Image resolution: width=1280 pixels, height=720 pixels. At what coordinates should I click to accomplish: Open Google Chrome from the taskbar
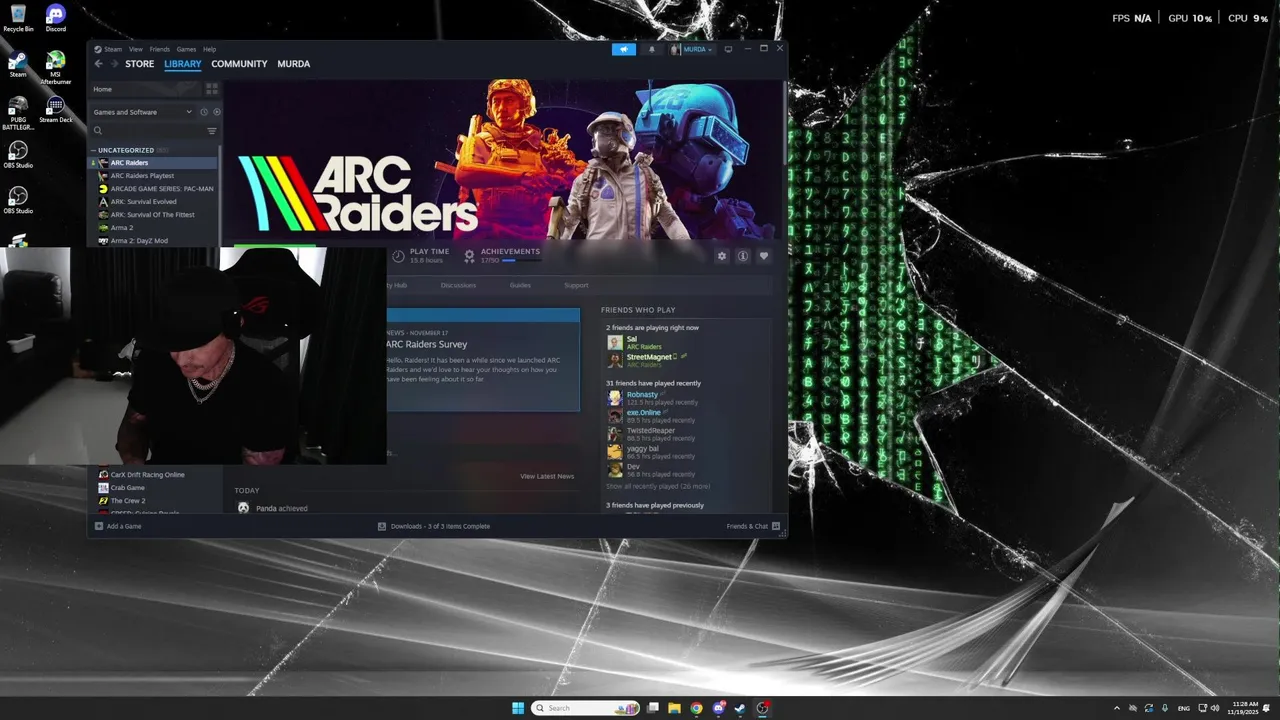[x=696, y=708]
